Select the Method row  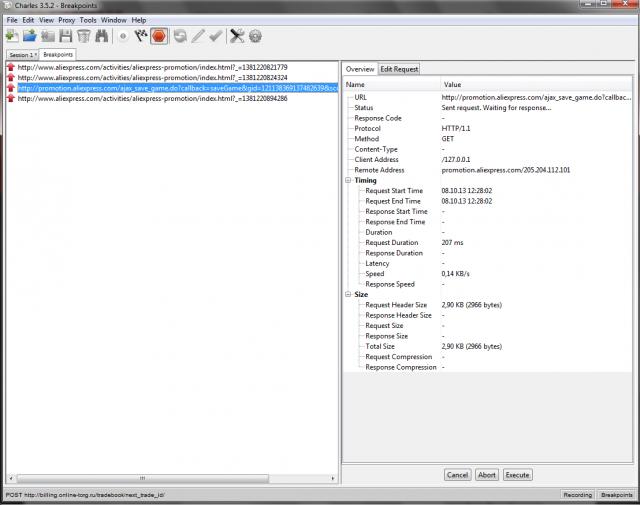pos(488,139)
